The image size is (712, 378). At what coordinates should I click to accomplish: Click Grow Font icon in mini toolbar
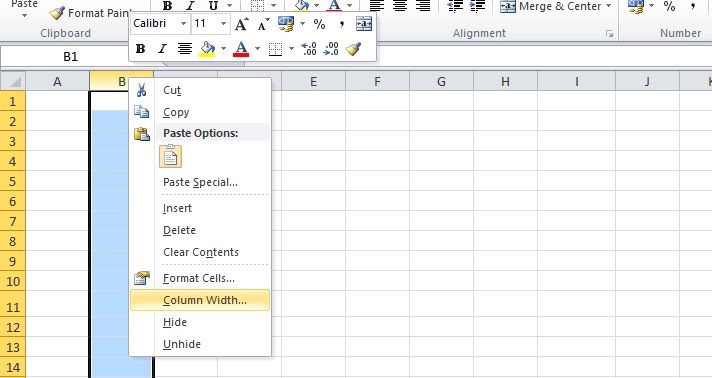241,24
